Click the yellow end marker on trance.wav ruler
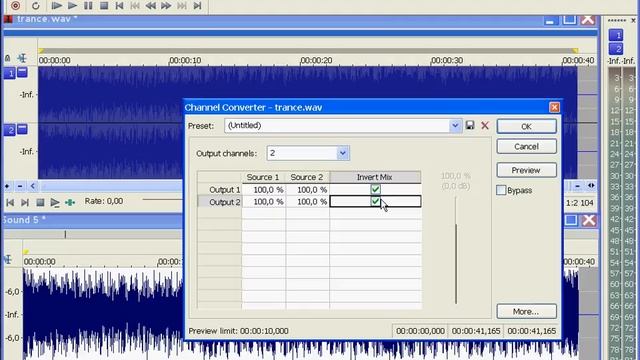Image resolution: width=640 pixels, height=360 pixels. pos(575,51)
